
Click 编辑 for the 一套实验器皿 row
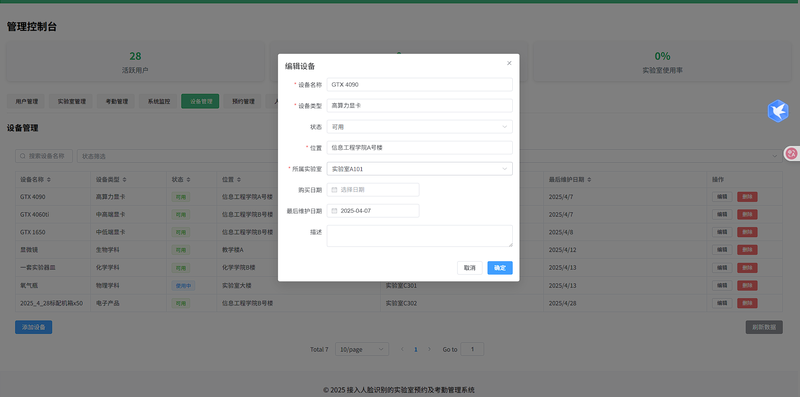pos(722,268)
